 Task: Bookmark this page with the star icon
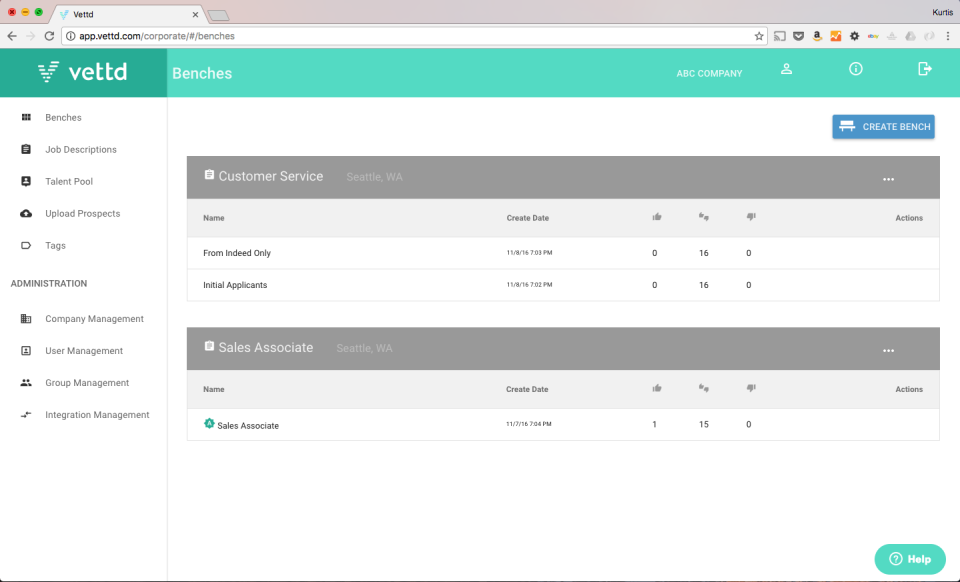coord(759,36)
